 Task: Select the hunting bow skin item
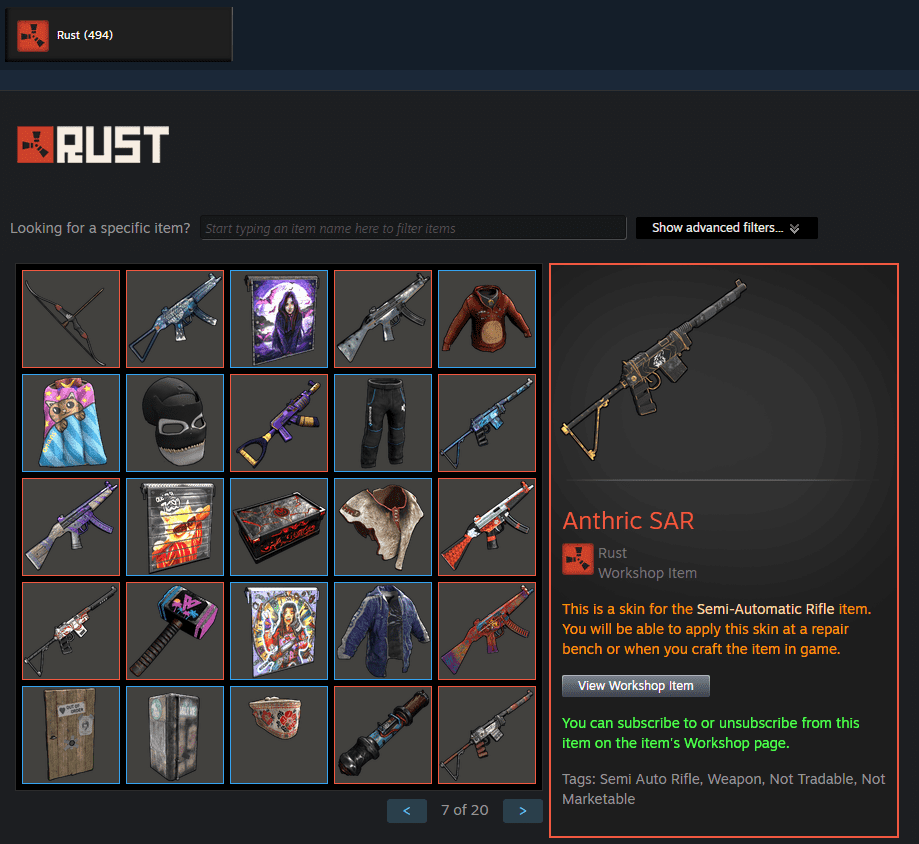click(71, 319)
